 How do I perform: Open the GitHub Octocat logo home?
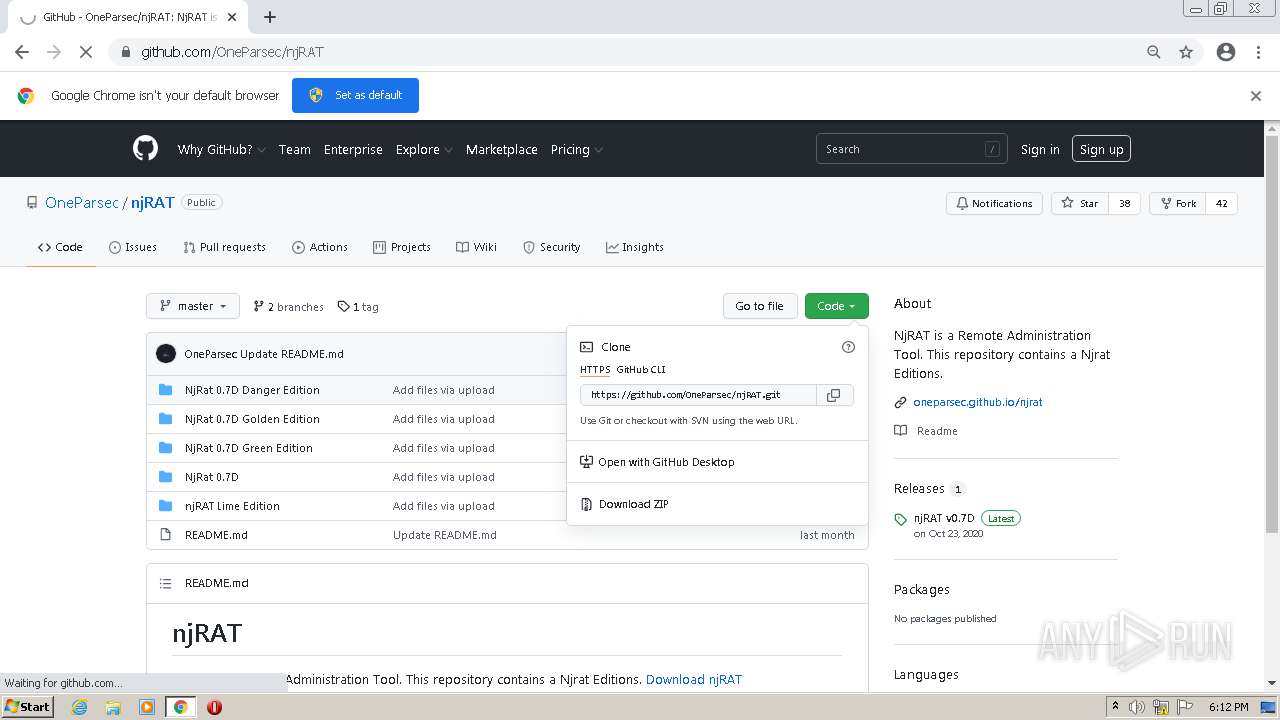tap(146, 149)
